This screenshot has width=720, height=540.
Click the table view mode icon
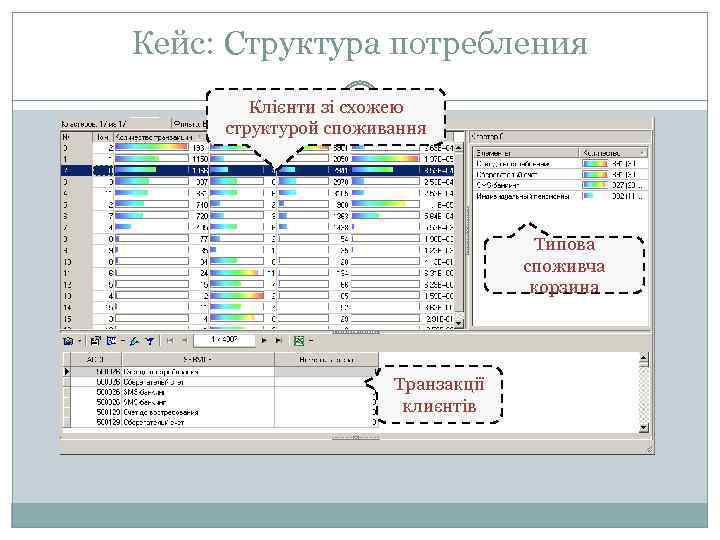(x=111, y=341)
